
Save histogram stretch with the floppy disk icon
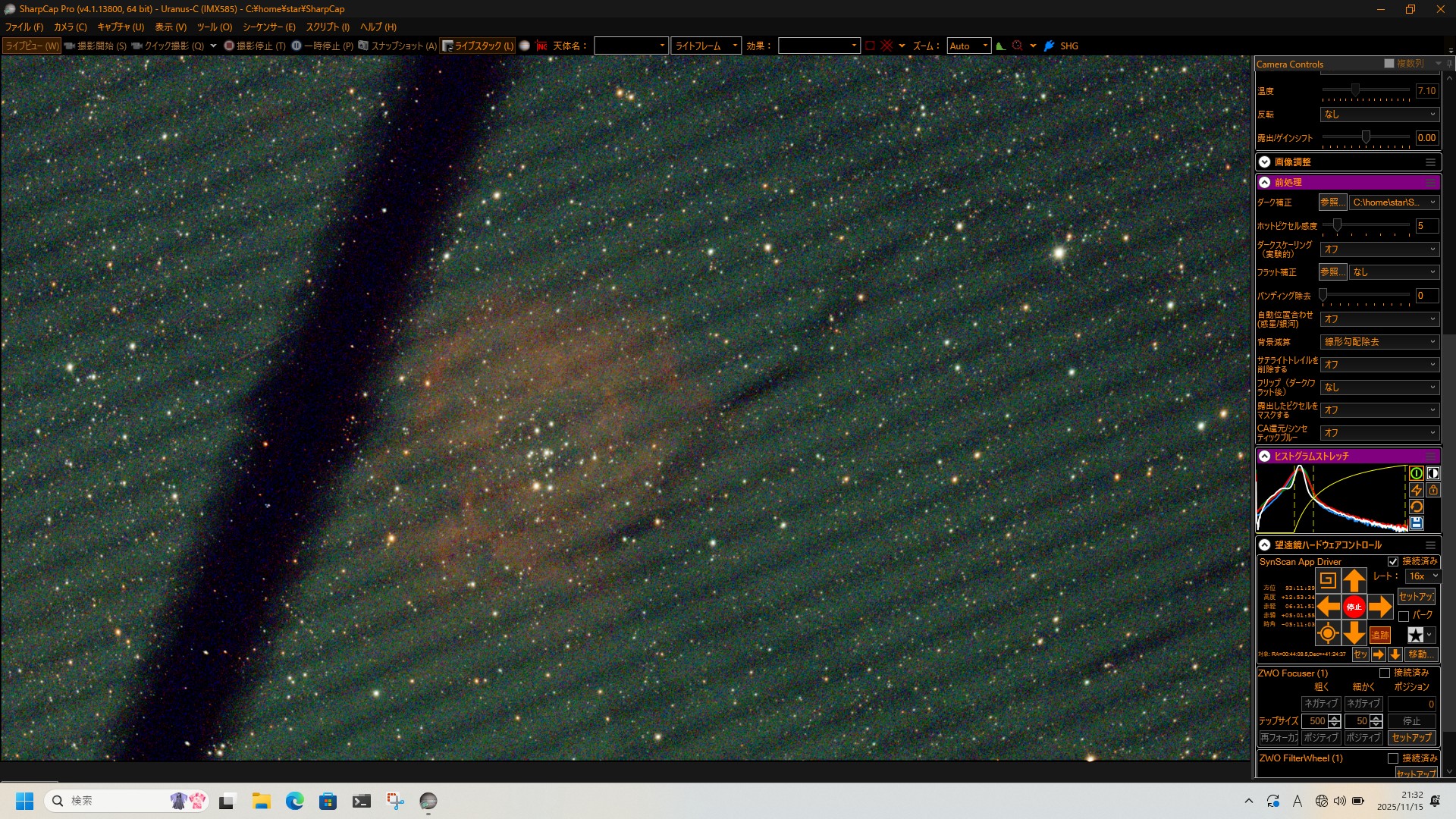pyautogui.click(x=1416, y=523)
